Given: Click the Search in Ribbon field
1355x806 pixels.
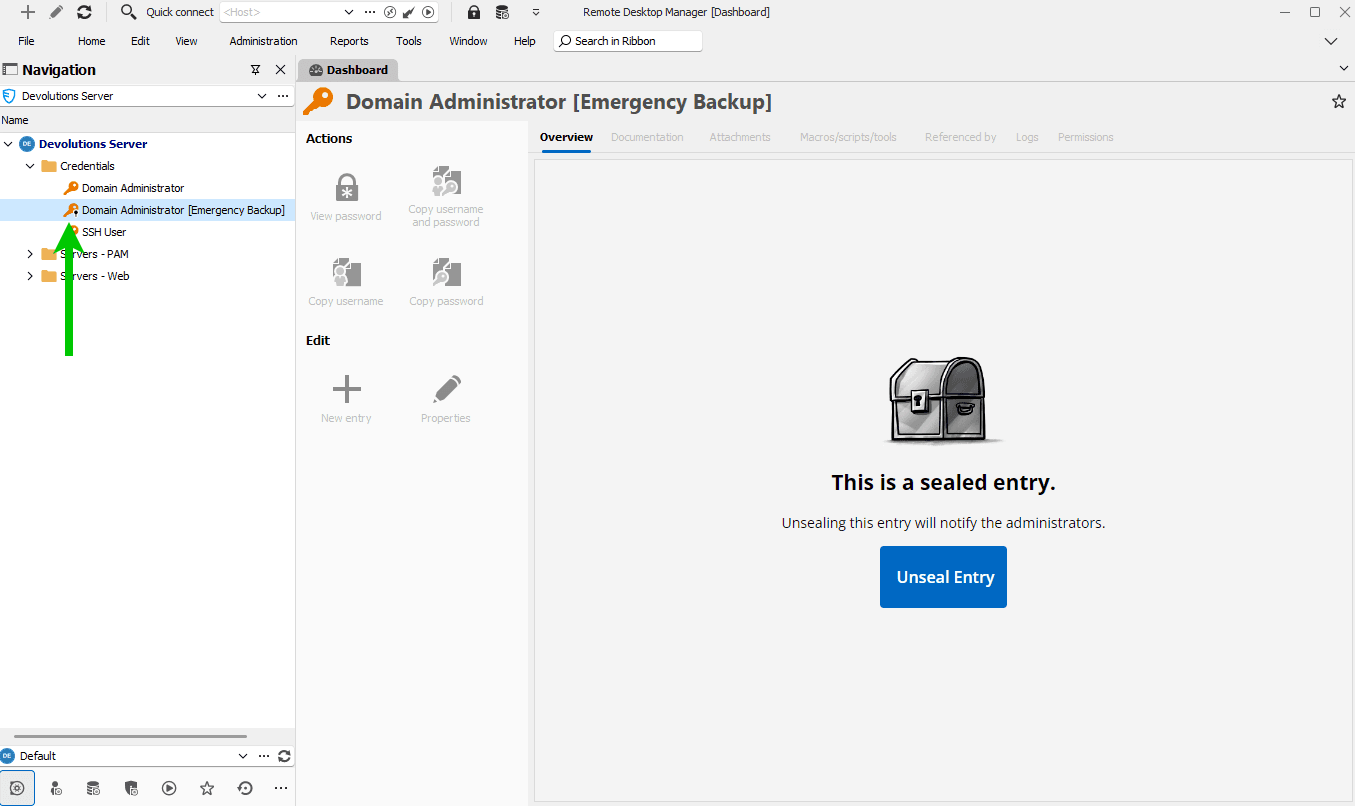Looking at the screenshot, I should (x=628, y=41).
